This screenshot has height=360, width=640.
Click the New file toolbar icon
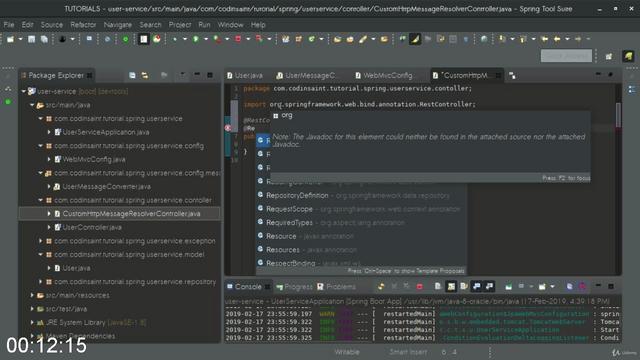[11, 39]
